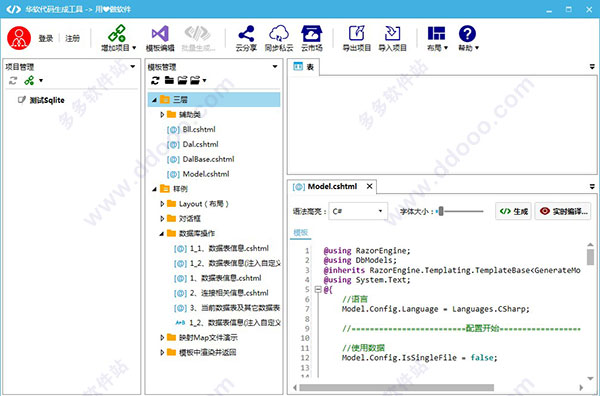This screenshot has width=600, height=396.
Task: Click the 登录 login link
Action: 46,38
